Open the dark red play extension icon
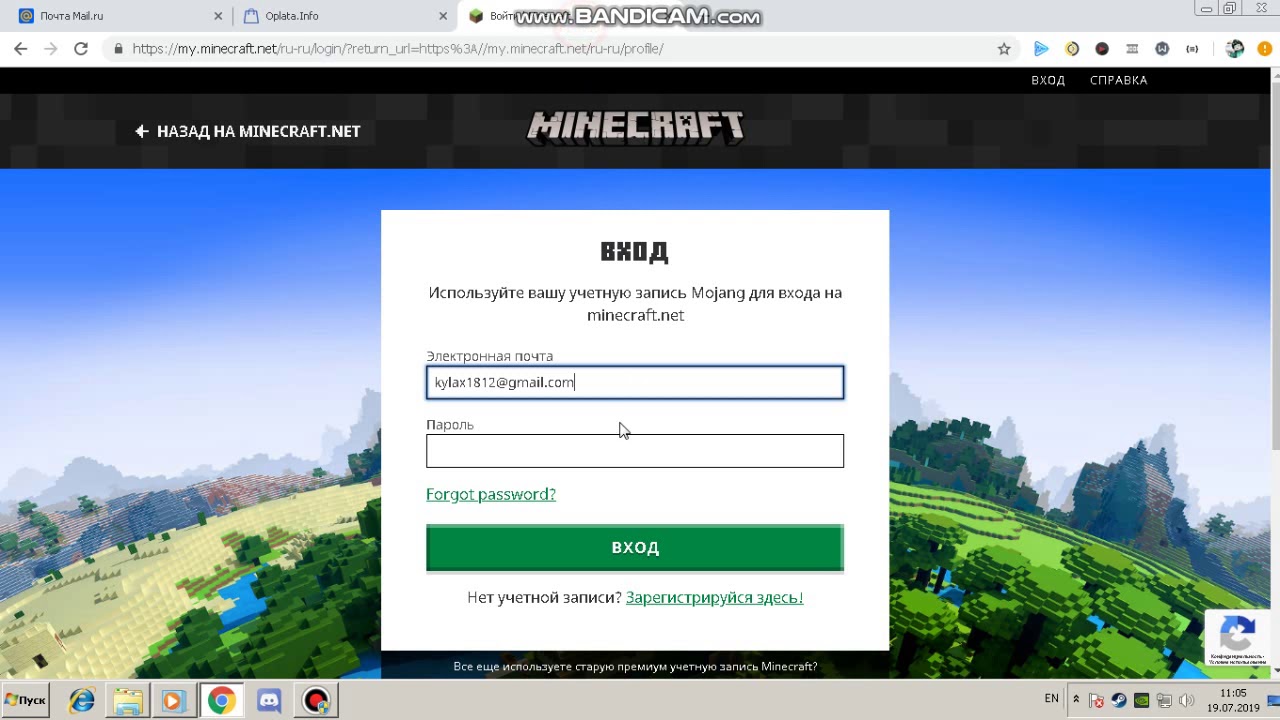Image resolution: width=1280 pixels, height=720 pixels. click(1102, 48)
